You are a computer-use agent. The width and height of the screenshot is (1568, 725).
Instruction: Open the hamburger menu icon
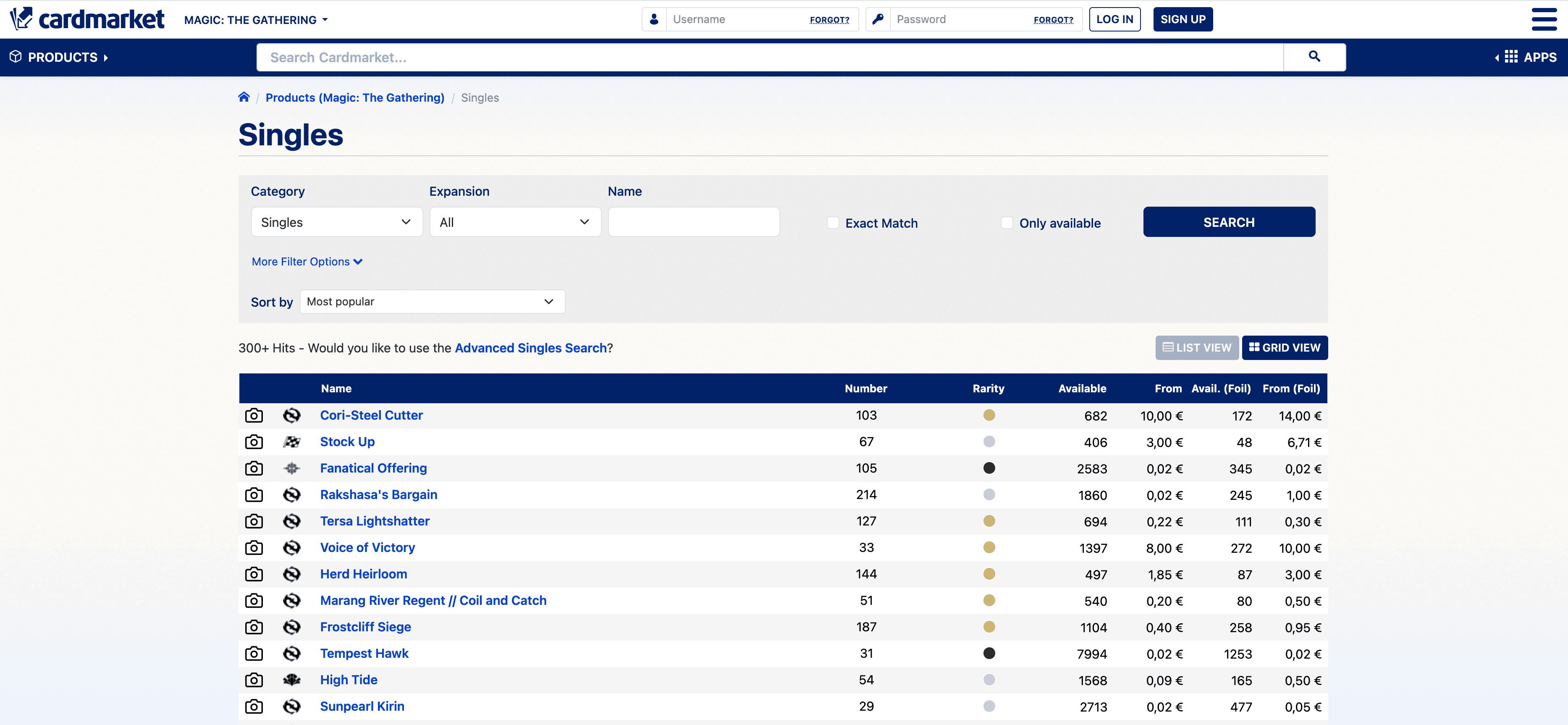(x=1544, y=19)
